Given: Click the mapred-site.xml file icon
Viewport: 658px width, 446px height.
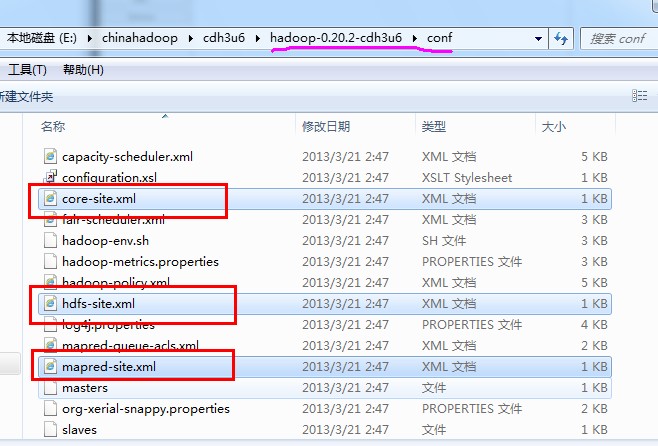Looking at the screenshot, I should point(50,366).
